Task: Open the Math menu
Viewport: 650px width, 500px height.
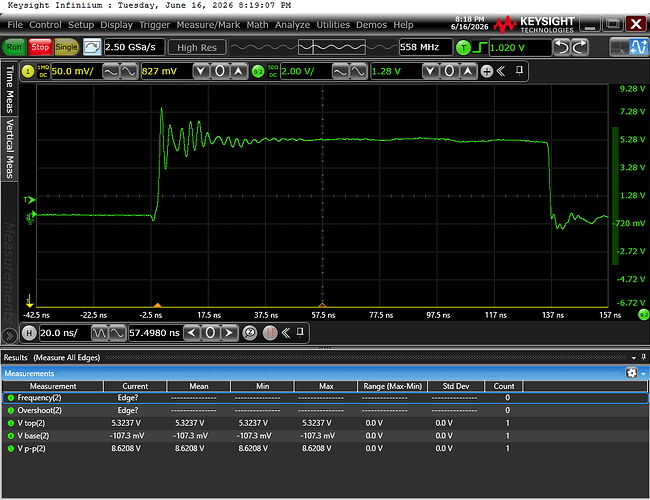Action: [x=257, y=25]
